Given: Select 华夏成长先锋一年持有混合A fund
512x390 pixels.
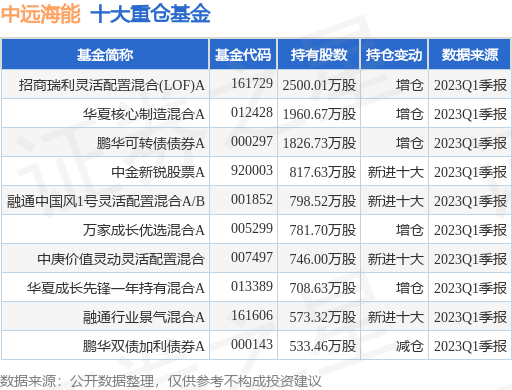Looking at the screenshot, I should [116, 288].
